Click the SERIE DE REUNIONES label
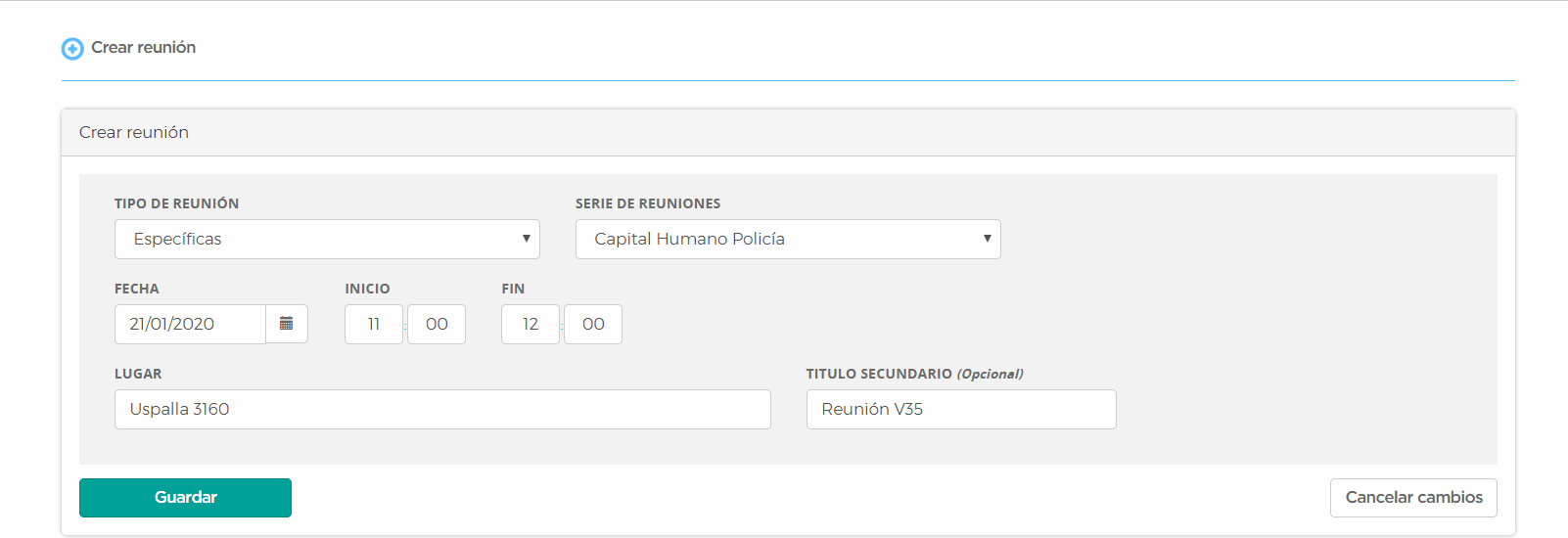 pyautogui.click(x=648, y=203)
